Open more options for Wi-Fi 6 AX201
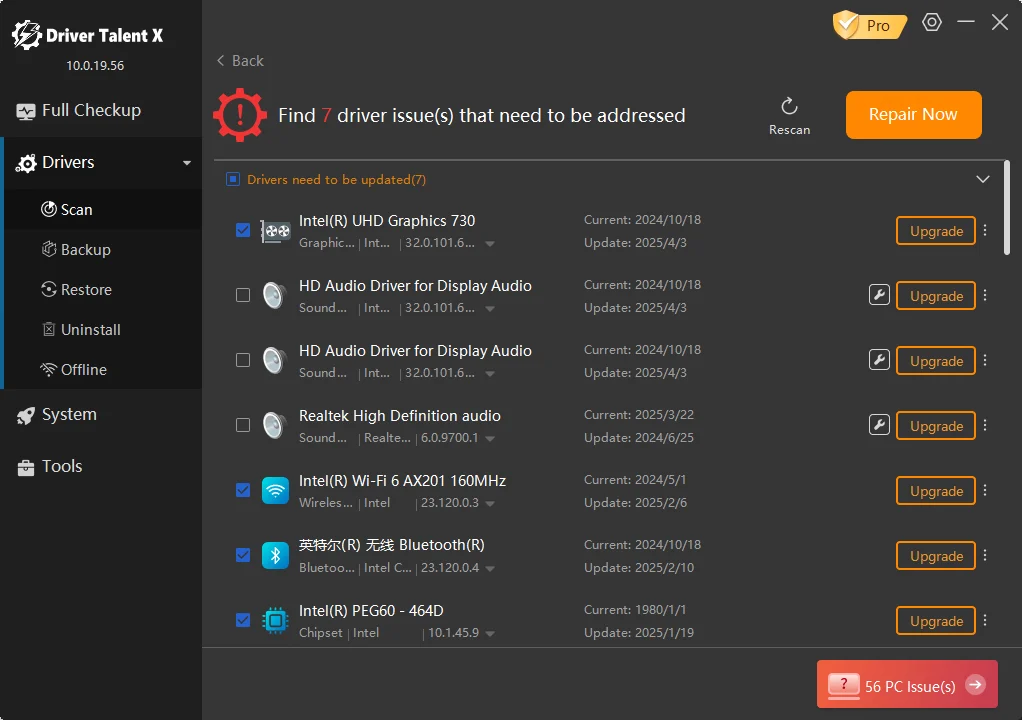Viewport: 1022px width, 720px height. click(x=985, y=490)
